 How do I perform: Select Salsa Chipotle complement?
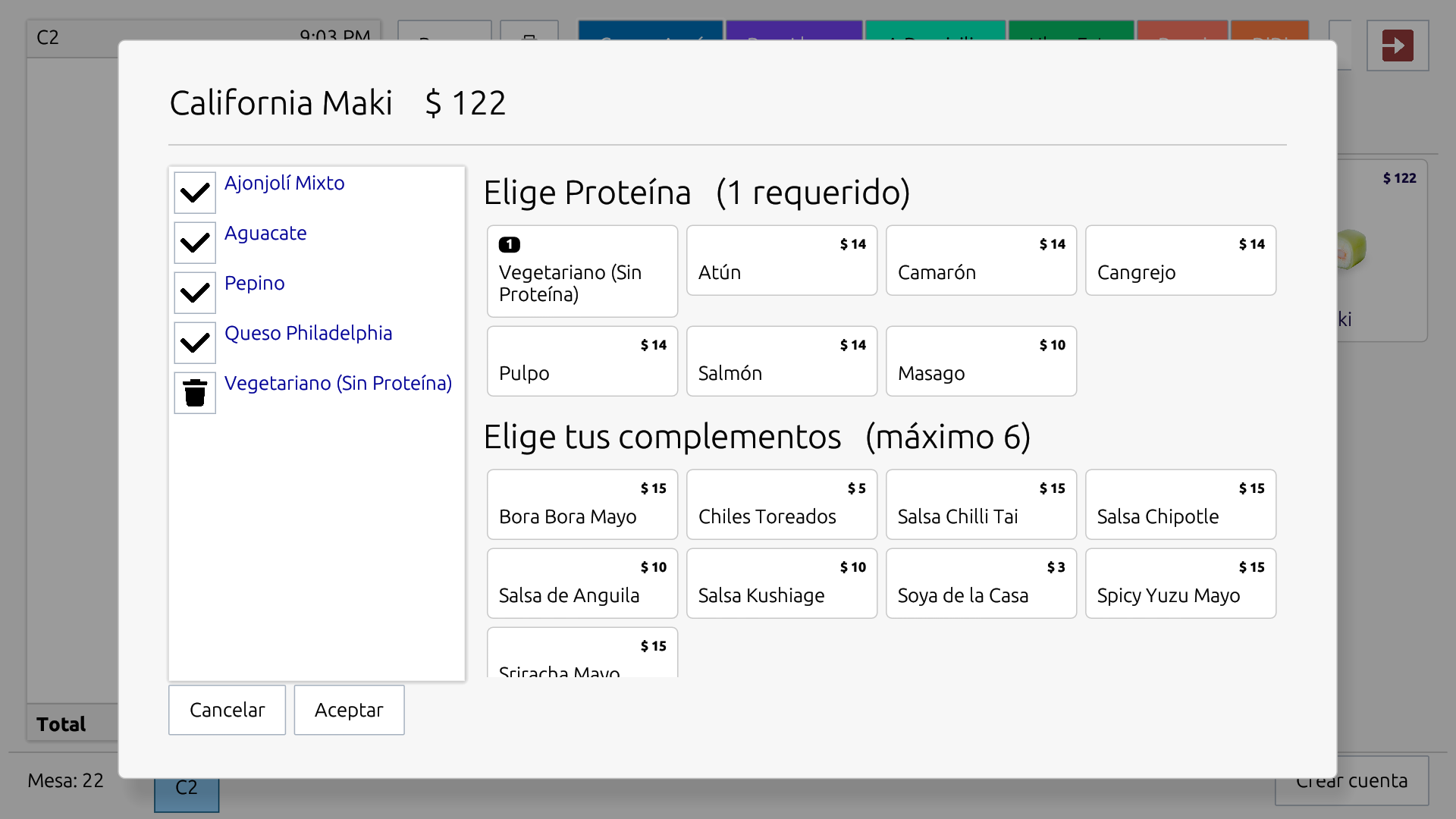(1180, 504)
